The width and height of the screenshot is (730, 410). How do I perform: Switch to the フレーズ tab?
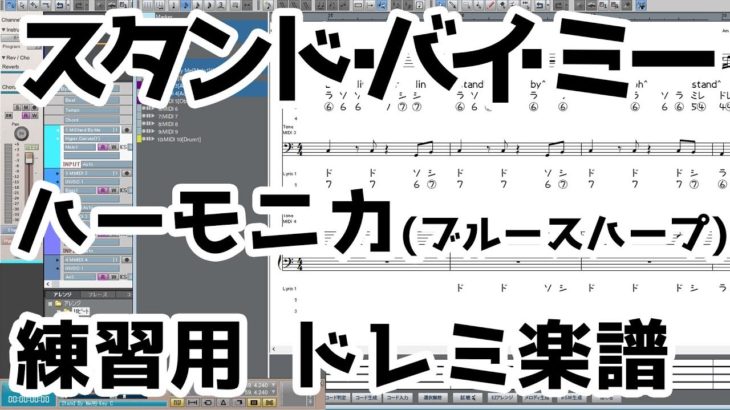98,295
